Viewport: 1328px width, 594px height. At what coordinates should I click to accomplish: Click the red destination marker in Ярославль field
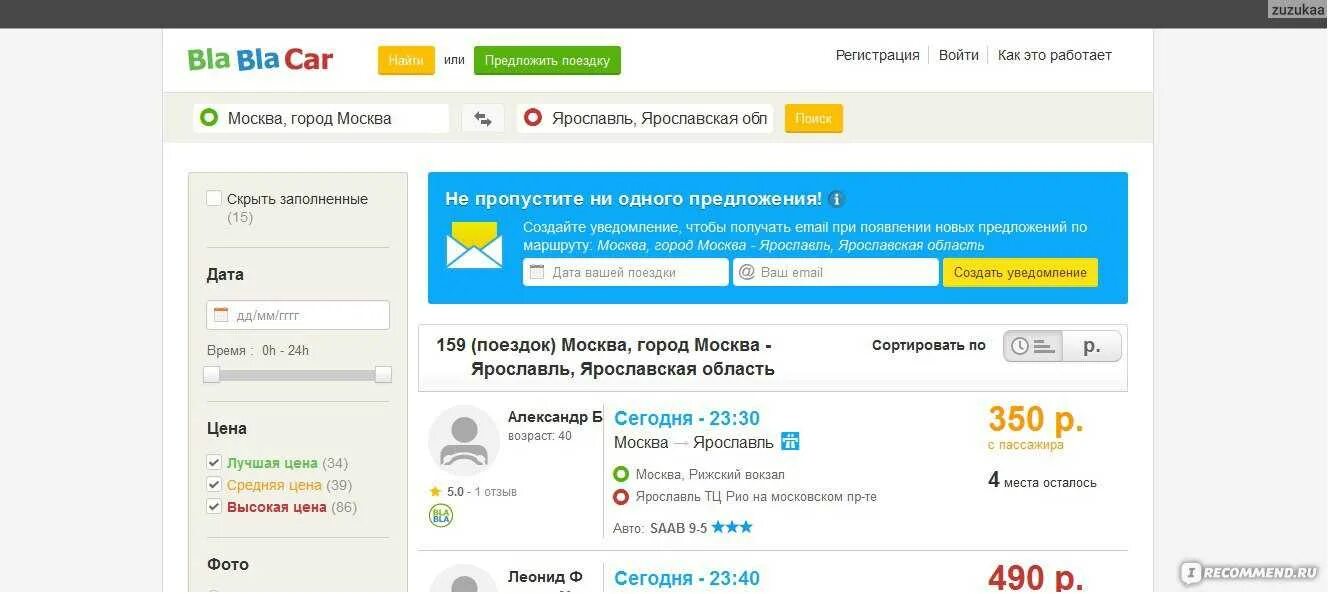pos(533,118)
